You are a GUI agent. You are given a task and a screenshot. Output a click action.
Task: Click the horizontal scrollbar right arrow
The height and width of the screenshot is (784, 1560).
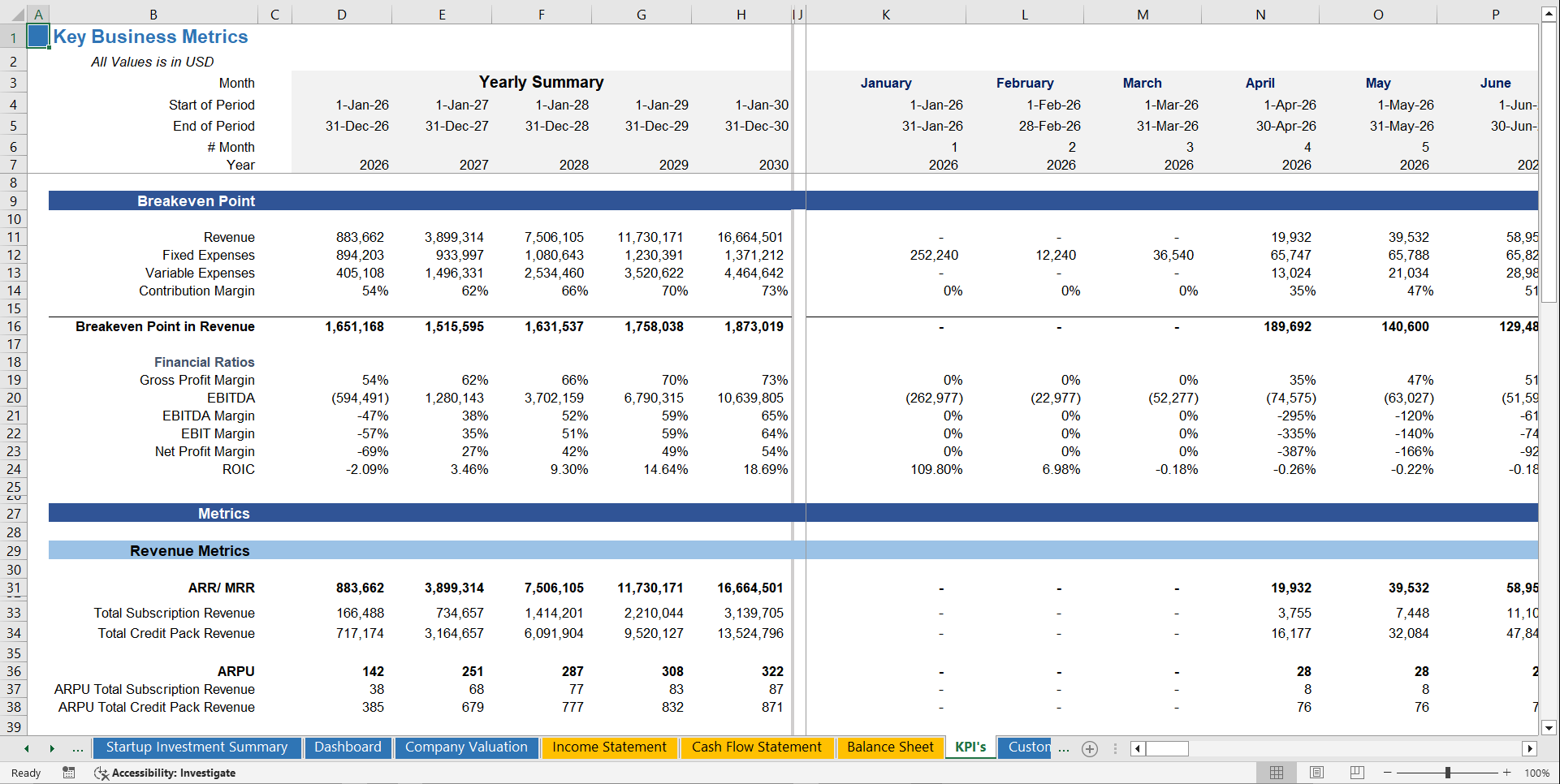(x=1532, y=748)
